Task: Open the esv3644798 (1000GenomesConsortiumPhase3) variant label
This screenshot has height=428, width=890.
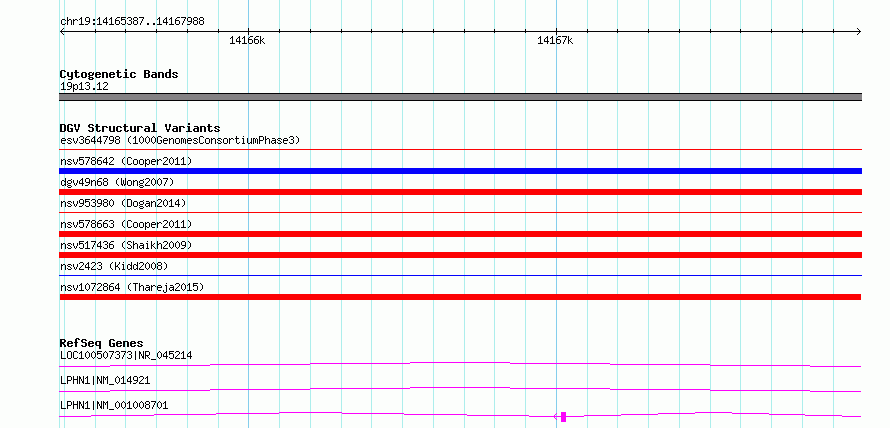Action: pyautogui.click(x=180, y=140)
